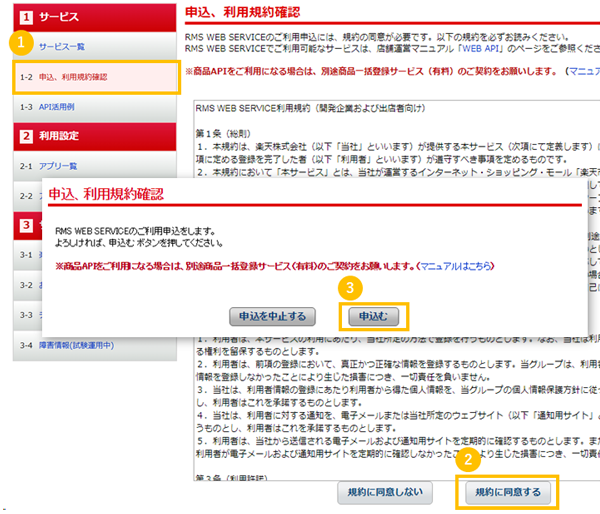Go to 2-1 アプリ一覧 in sidebar

58,164
